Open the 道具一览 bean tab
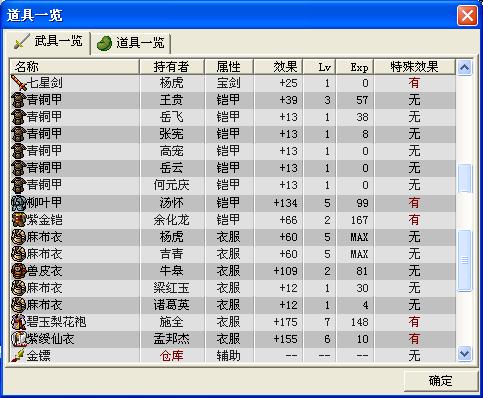Viewport: 483px width, 398px height. [x=131, y=43]
